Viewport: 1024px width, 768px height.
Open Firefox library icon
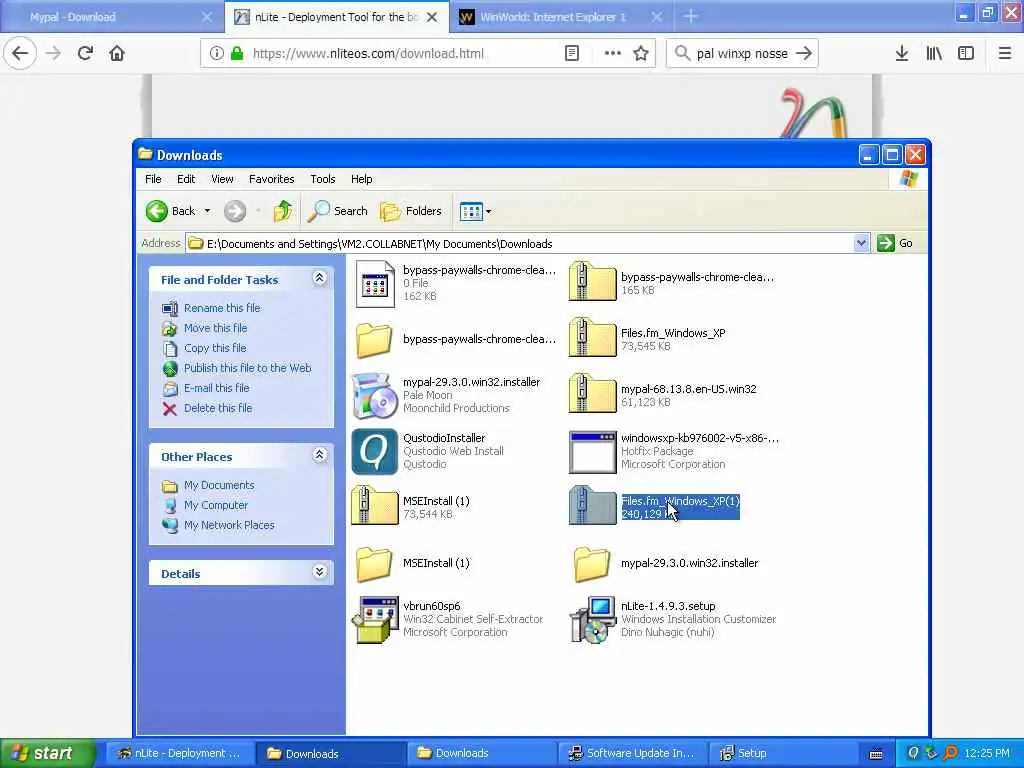(x=934, y=53)
